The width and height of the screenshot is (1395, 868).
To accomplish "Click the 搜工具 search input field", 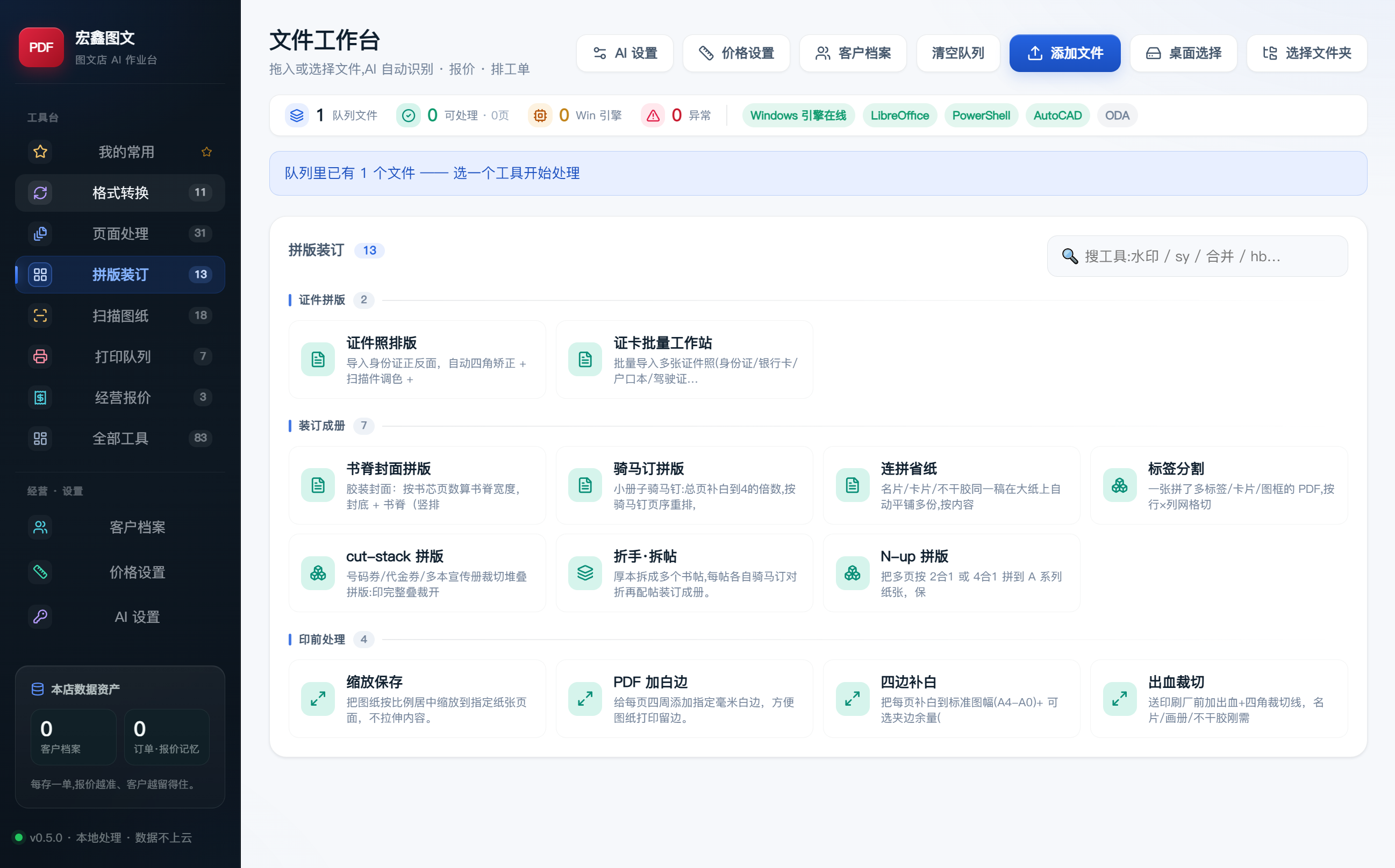I will (x=1197, y=256).
